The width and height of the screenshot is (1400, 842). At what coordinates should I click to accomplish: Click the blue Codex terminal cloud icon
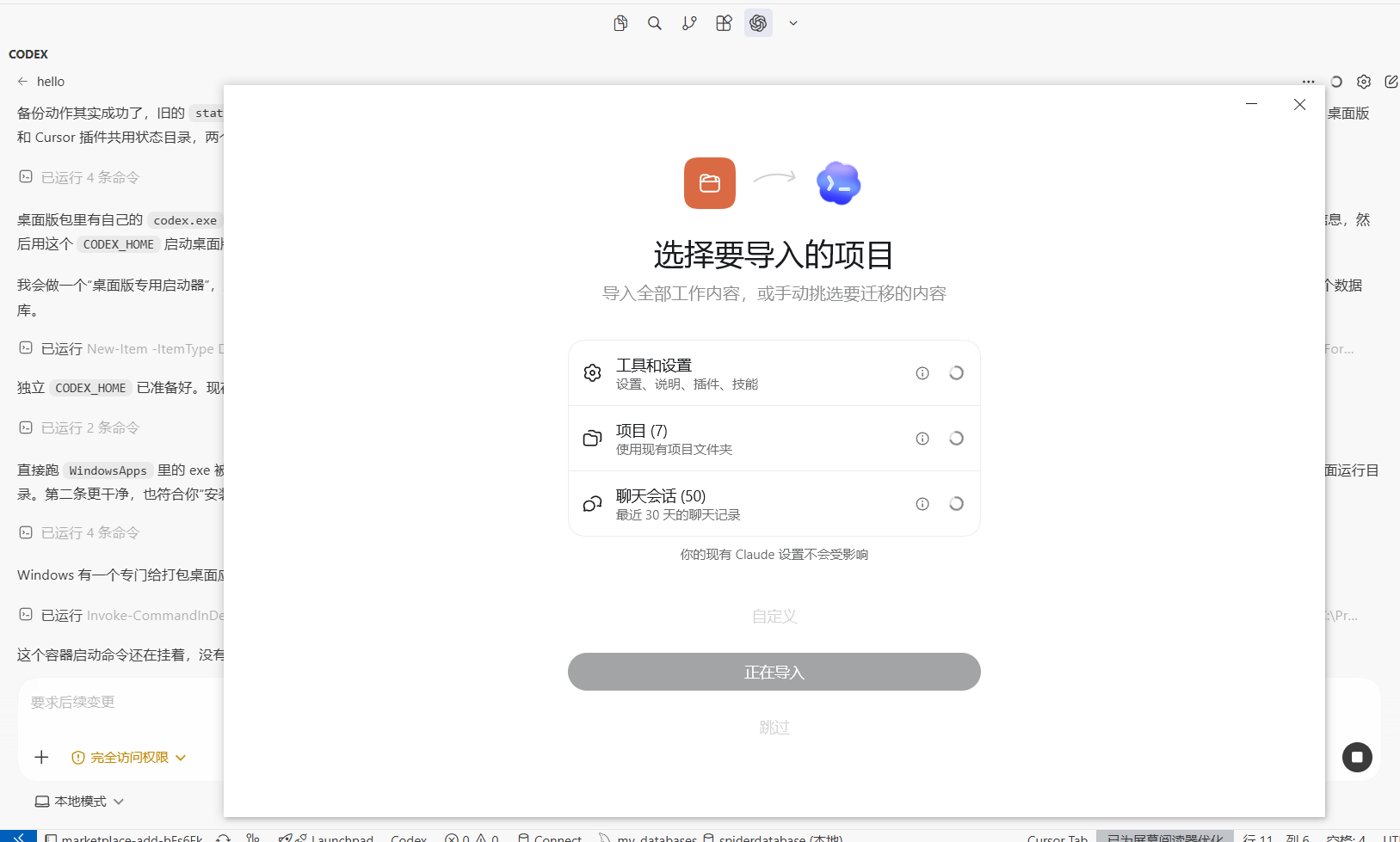tap(838, 182)
